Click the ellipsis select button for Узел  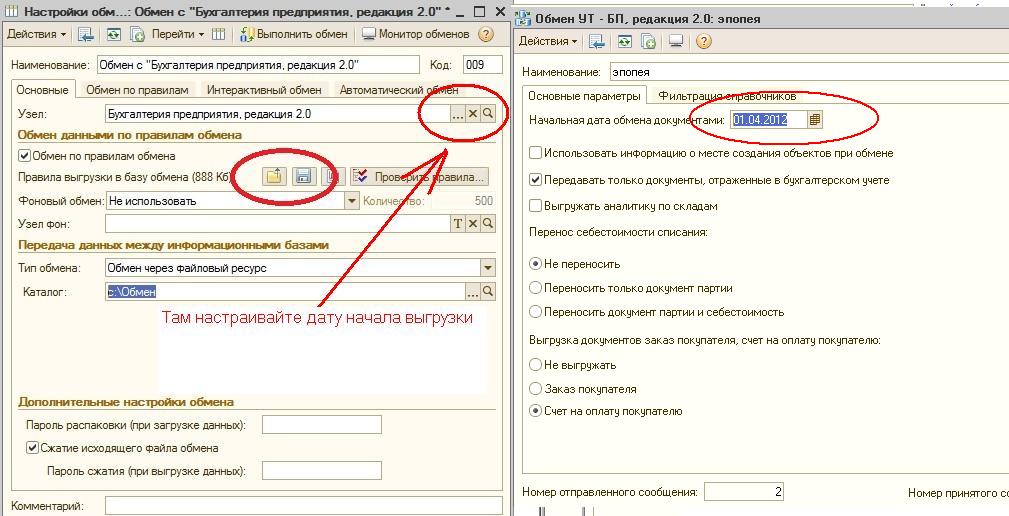click(x=458, y=114)
